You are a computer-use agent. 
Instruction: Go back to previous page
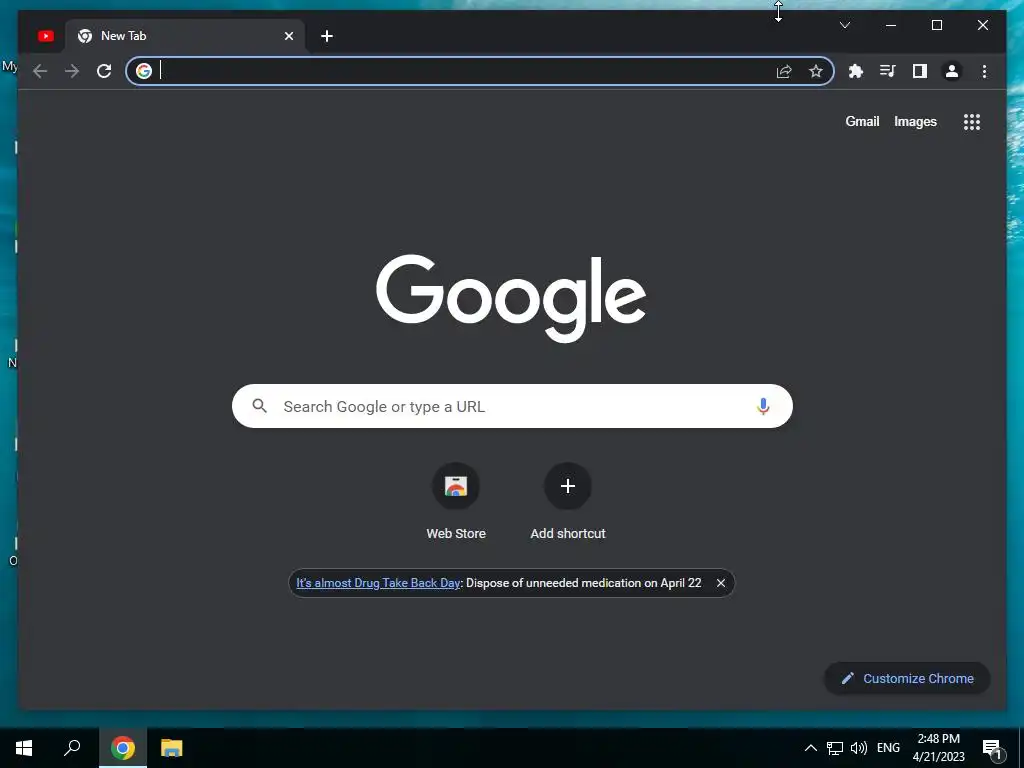pyautogui.click(x=40, y=71)
